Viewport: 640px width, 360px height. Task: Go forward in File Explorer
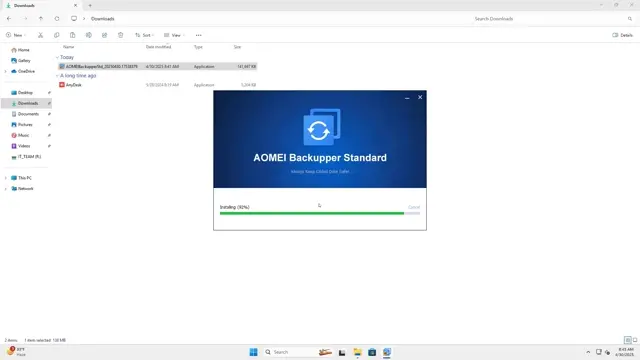click(25, 19)
